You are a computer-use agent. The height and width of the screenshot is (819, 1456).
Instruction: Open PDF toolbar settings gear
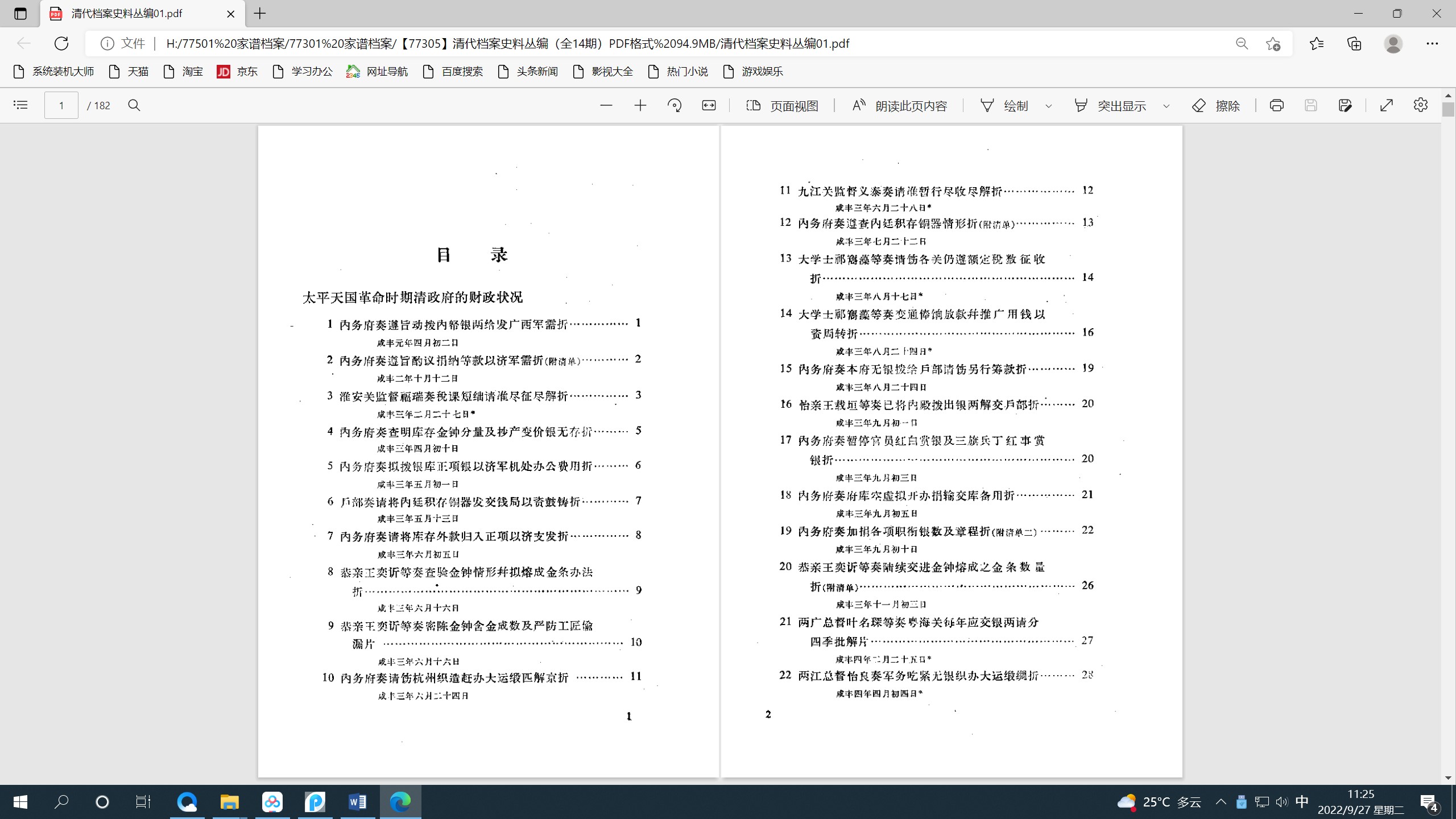pyautogui.click(x=1421, y=105)
